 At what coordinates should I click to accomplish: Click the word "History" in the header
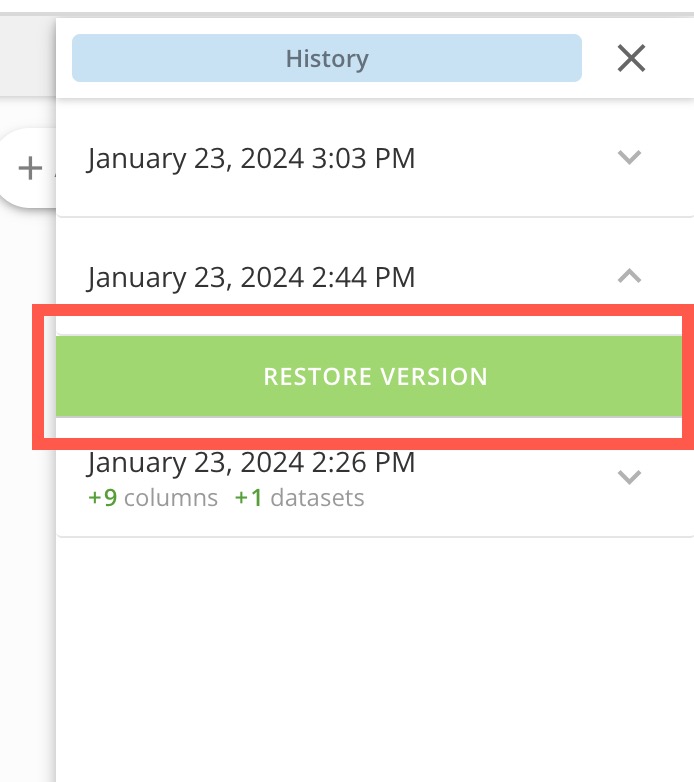click(326, 59)
